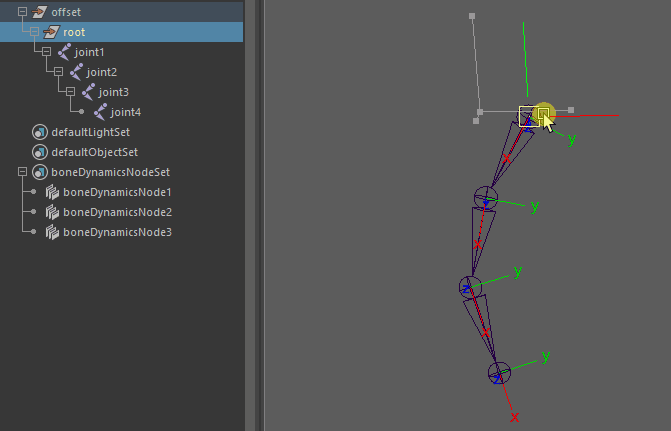
Task: Select boneDynamicsNode2 in the set
Action: [x=117, y=212]
